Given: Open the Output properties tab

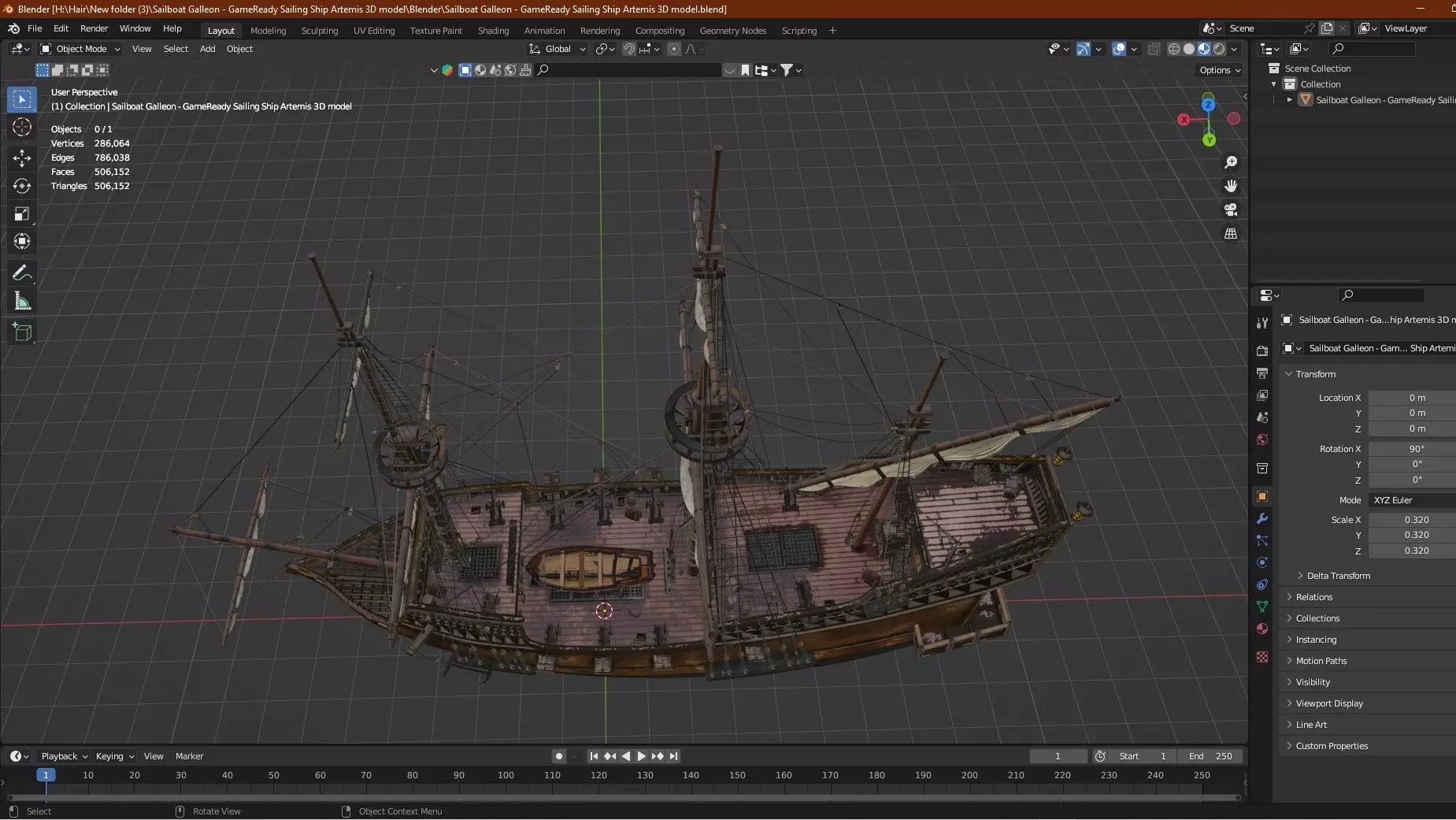Looking at the screenshot, I should click(x=1262, y=373).
